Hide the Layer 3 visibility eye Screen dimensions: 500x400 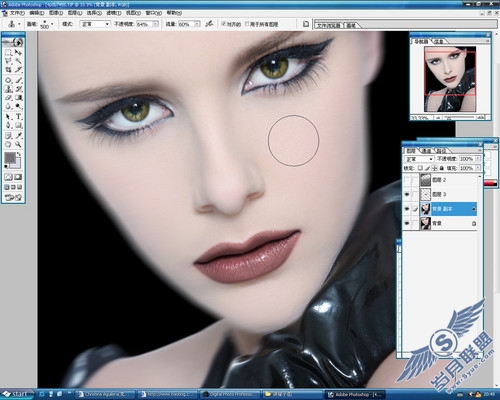(407, 194)
